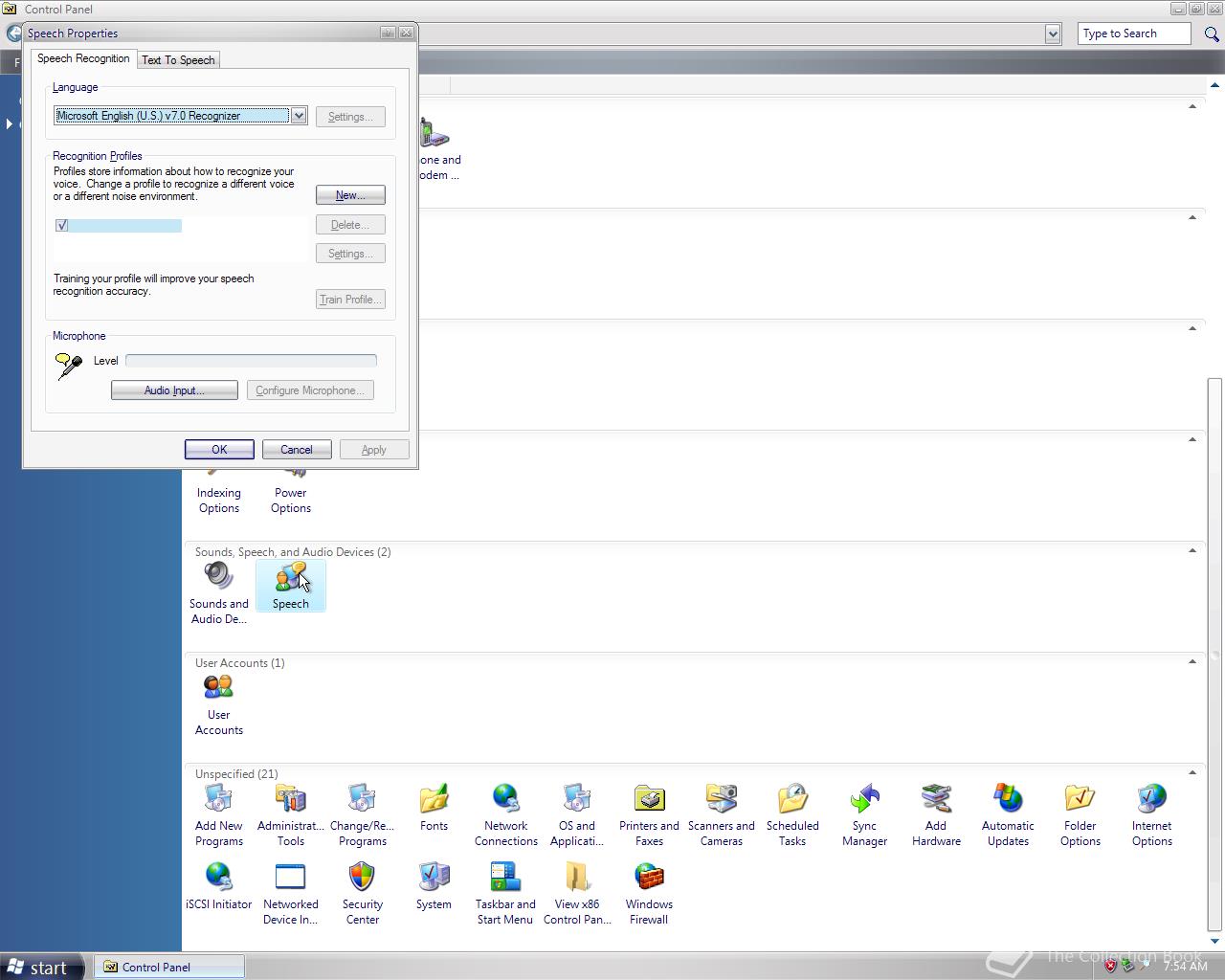This screenshot has width=1225, height=980.
Task: Switch to the Text To Speech tab
Action: point(178,60)
